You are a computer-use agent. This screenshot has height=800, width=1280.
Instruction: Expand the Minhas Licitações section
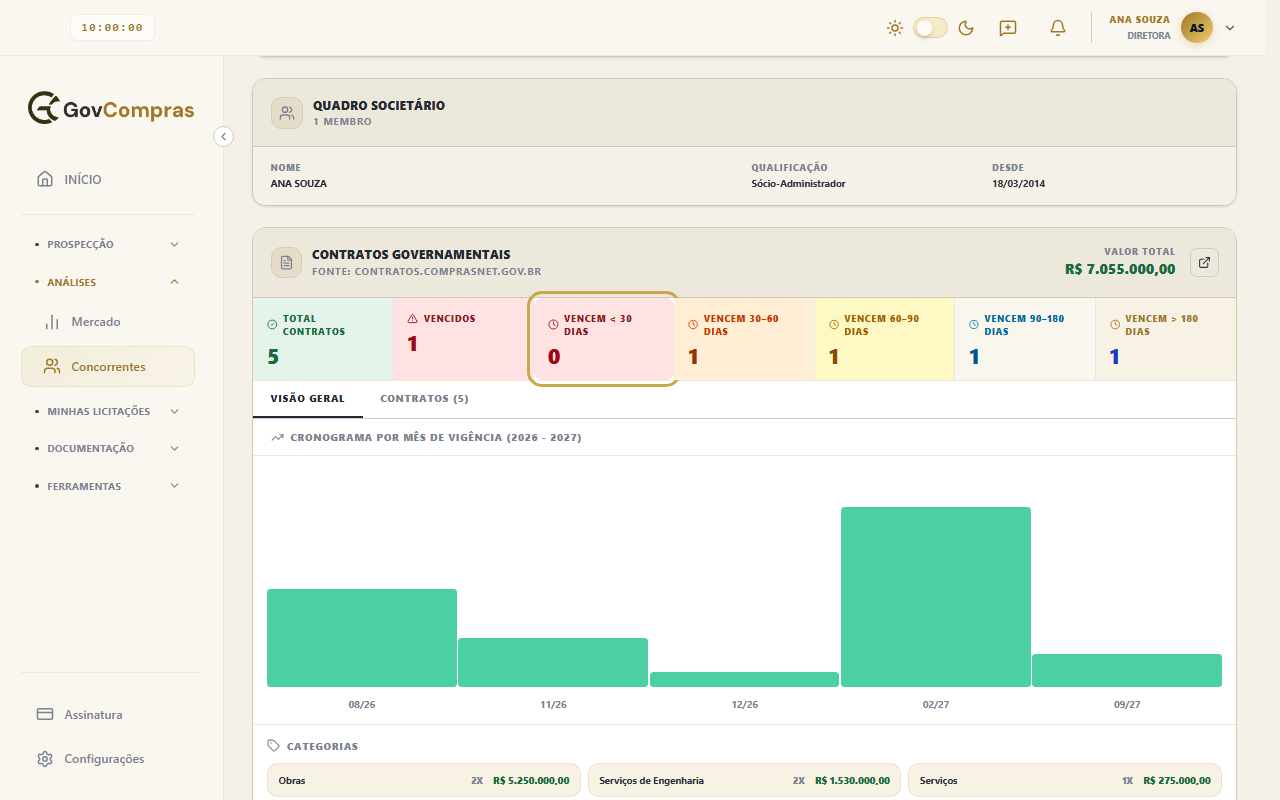108,411
